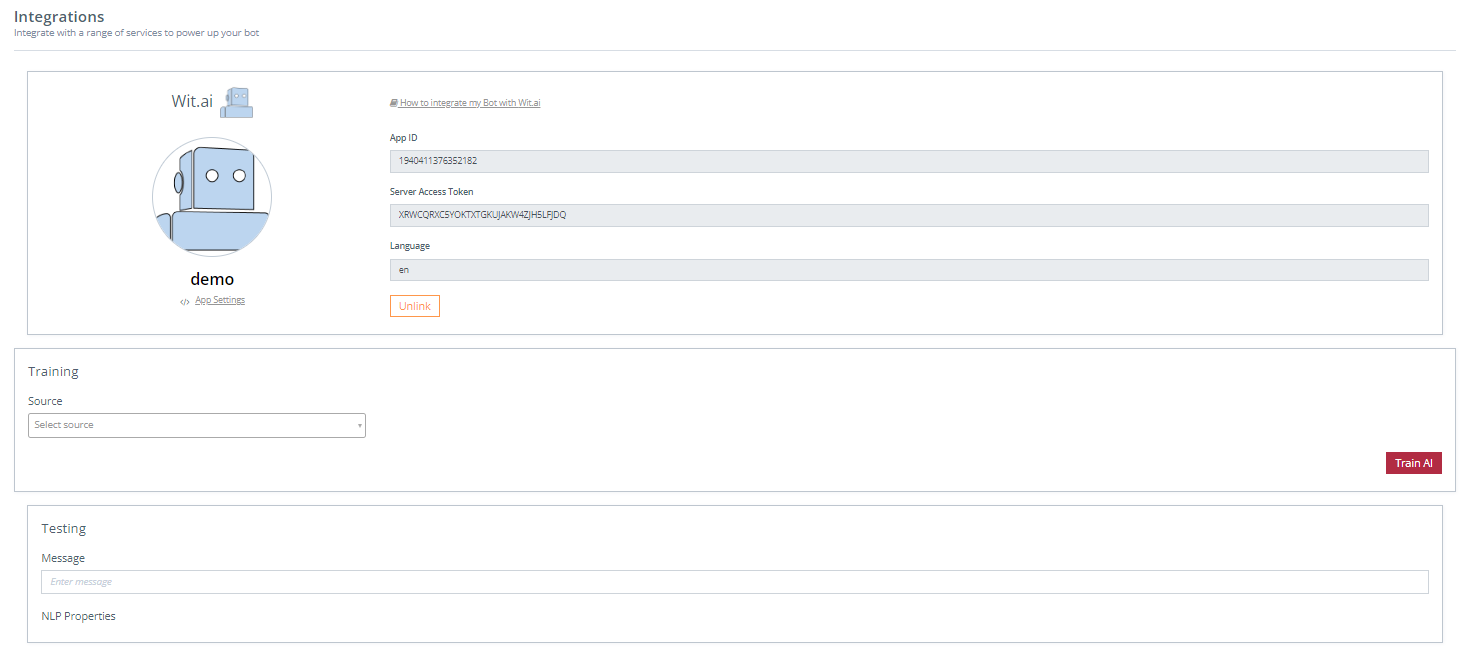Click the small Wit.ai robot logo icon
The image size is (1461, 659).
coord(236,102)
